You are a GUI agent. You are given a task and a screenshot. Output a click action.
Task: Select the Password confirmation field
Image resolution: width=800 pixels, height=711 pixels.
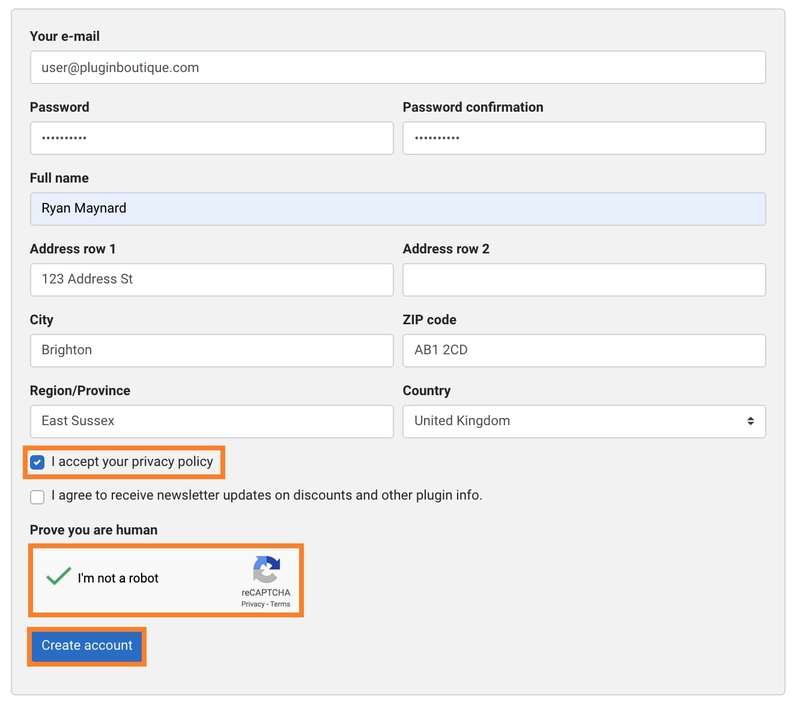[584, 138]
